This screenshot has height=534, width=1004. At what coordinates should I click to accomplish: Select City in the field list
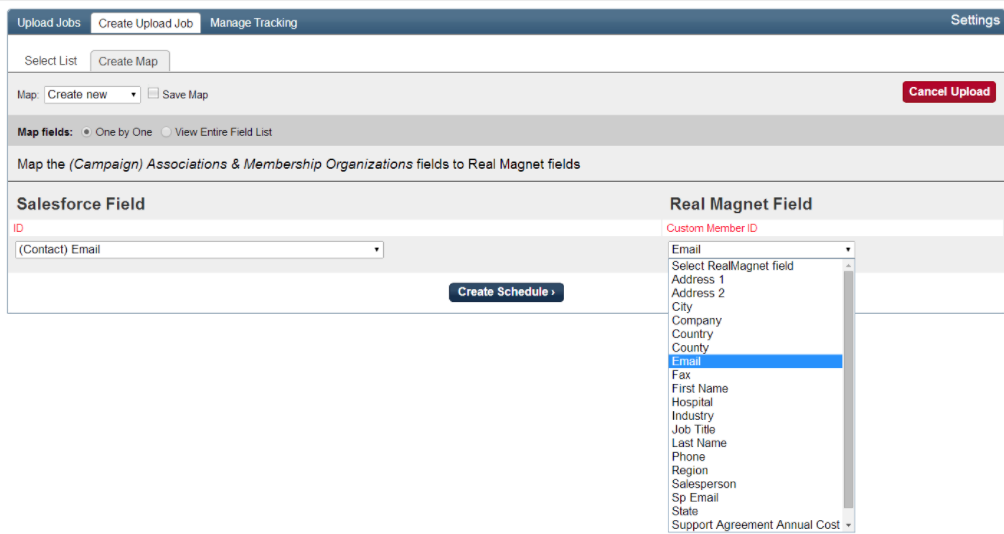pyautogui.click(x=756, y=307)
